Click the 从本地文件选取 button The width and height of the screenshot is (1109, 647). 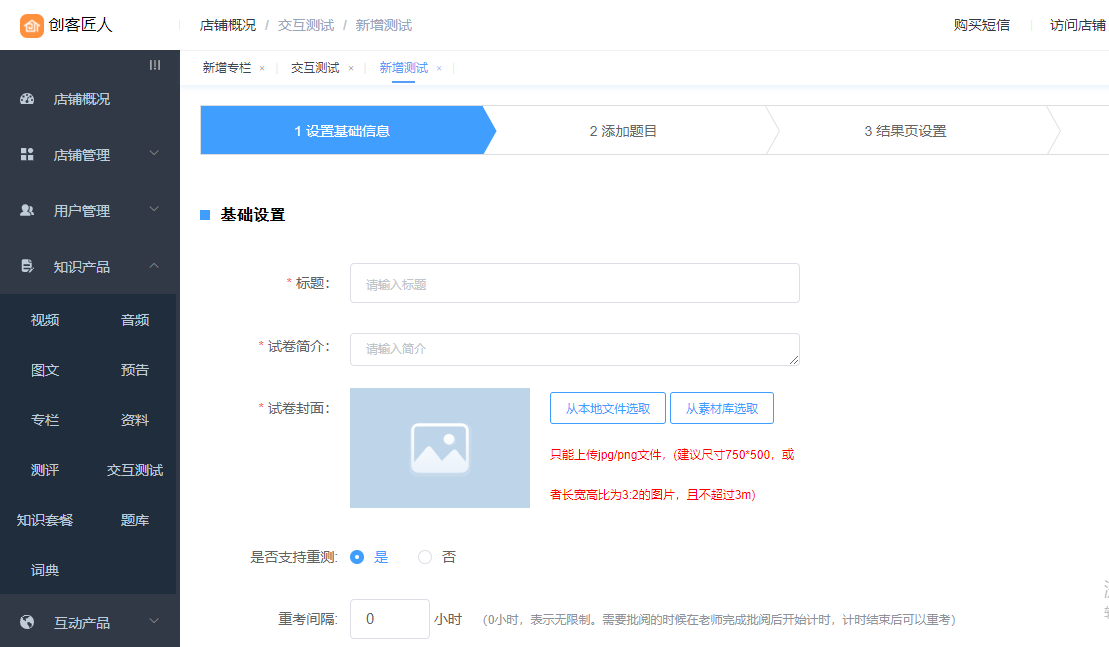608,408
